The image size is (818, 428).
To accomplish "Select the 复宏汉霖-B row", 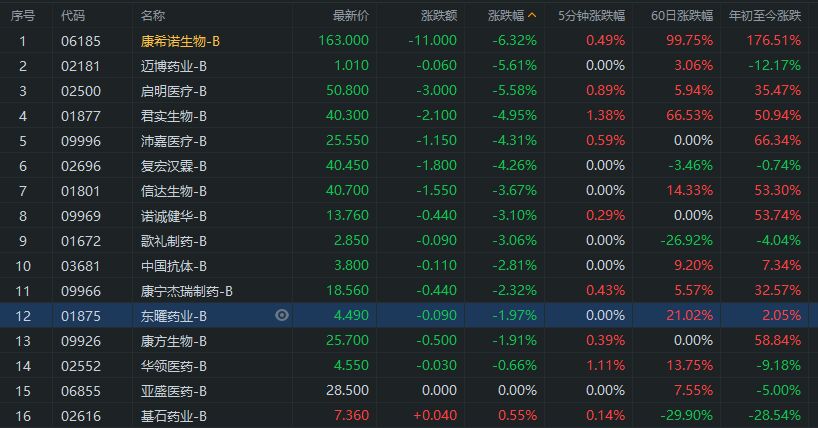I will (x=174, y=165).
